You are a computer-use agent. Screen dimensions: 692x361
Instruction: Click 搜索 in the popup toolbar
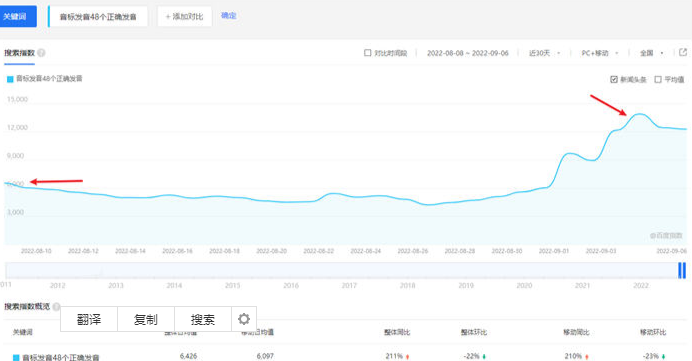click(203, 319)
